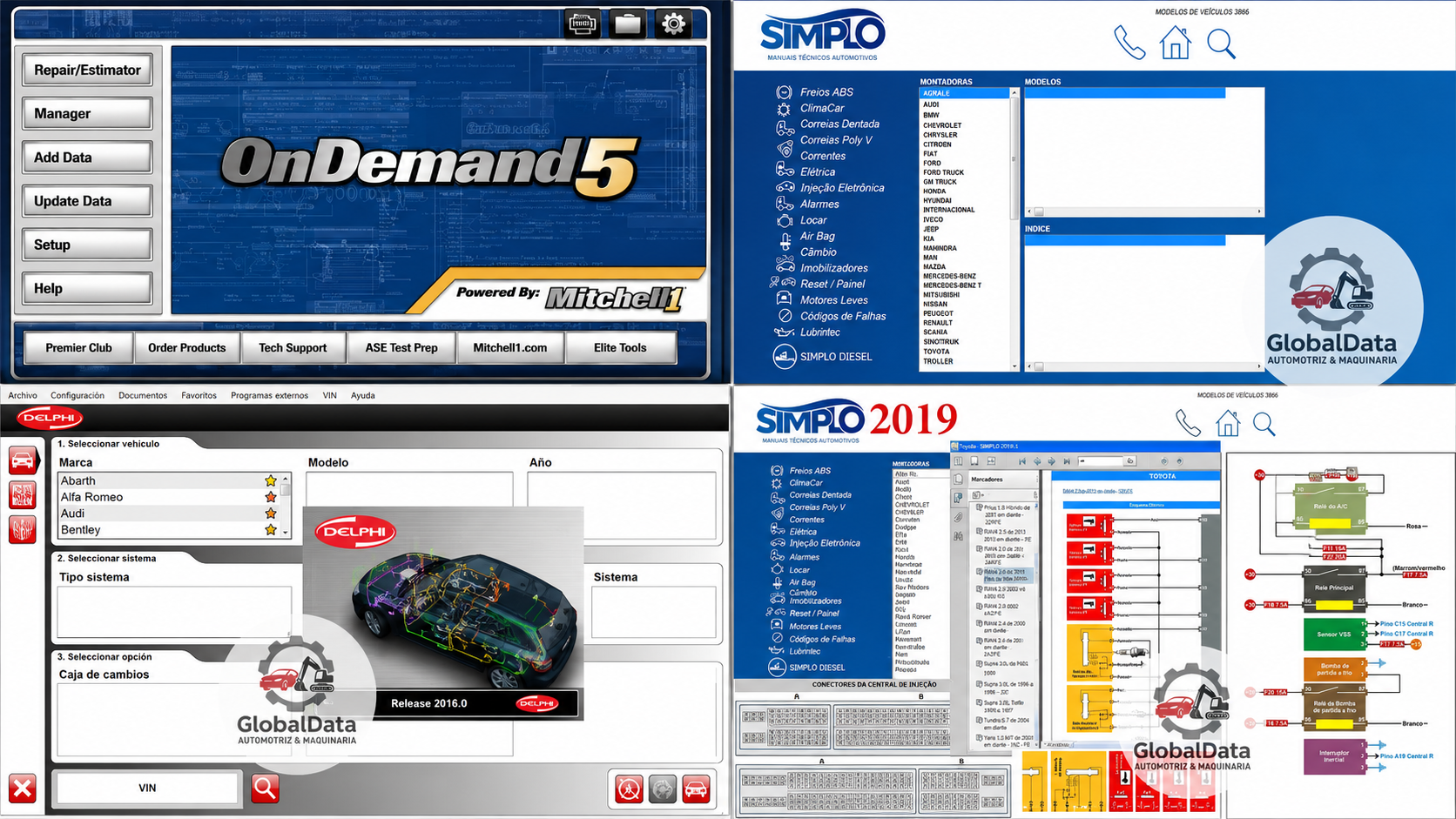Open the Marcadores options dropdown in Toyota PDF

tap(979, 495)
